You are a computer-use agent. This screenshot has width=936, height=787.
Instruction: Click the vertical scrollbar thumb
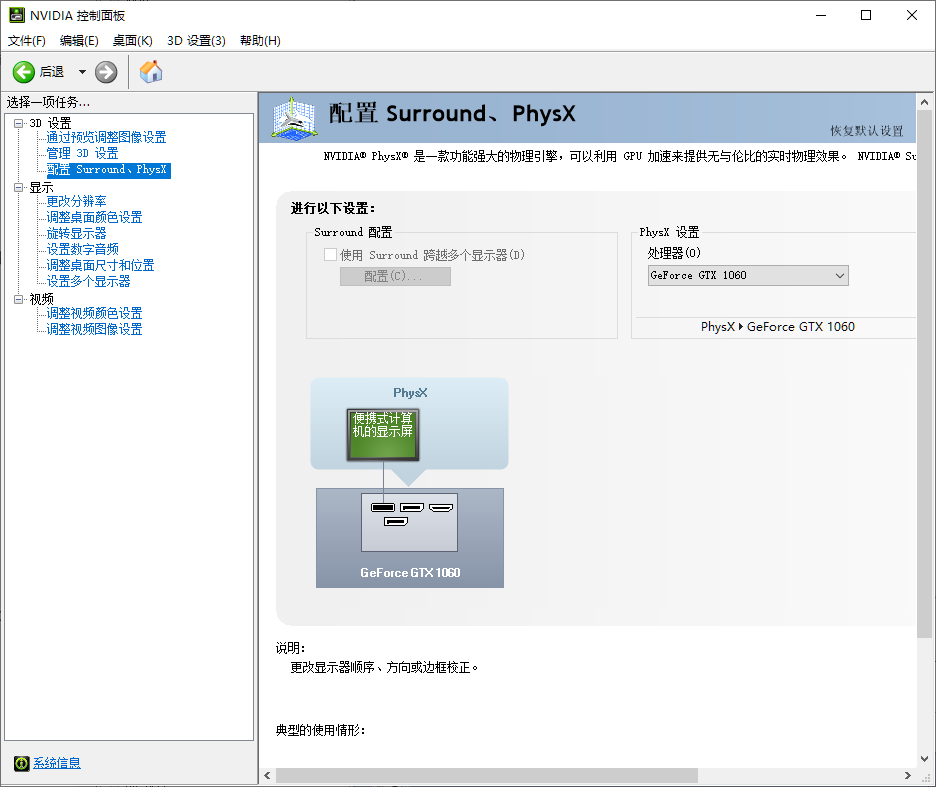click(x=924, y=374)
